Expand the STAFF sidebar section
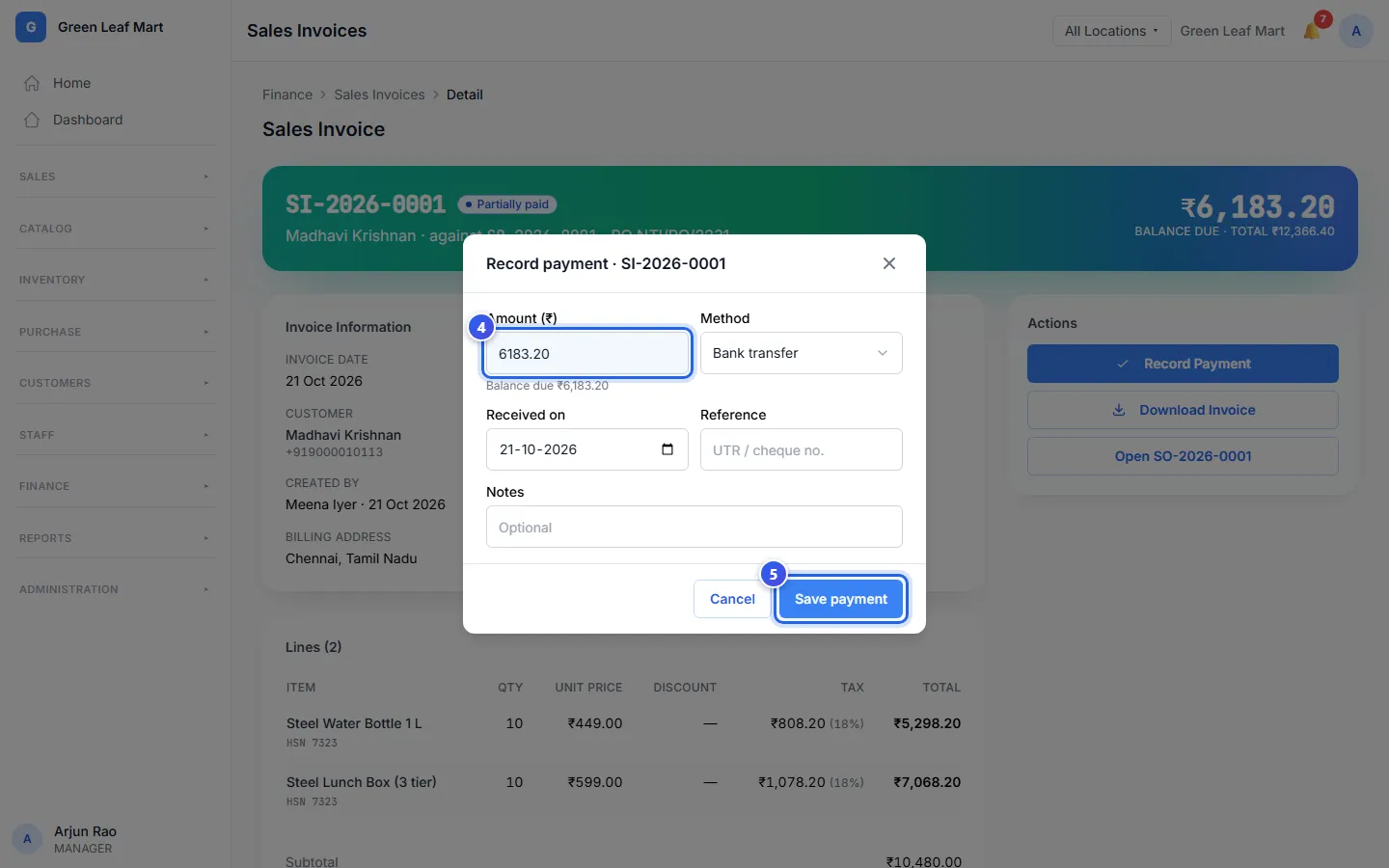This screenshot has width=1389, height=868. point(115,435)
